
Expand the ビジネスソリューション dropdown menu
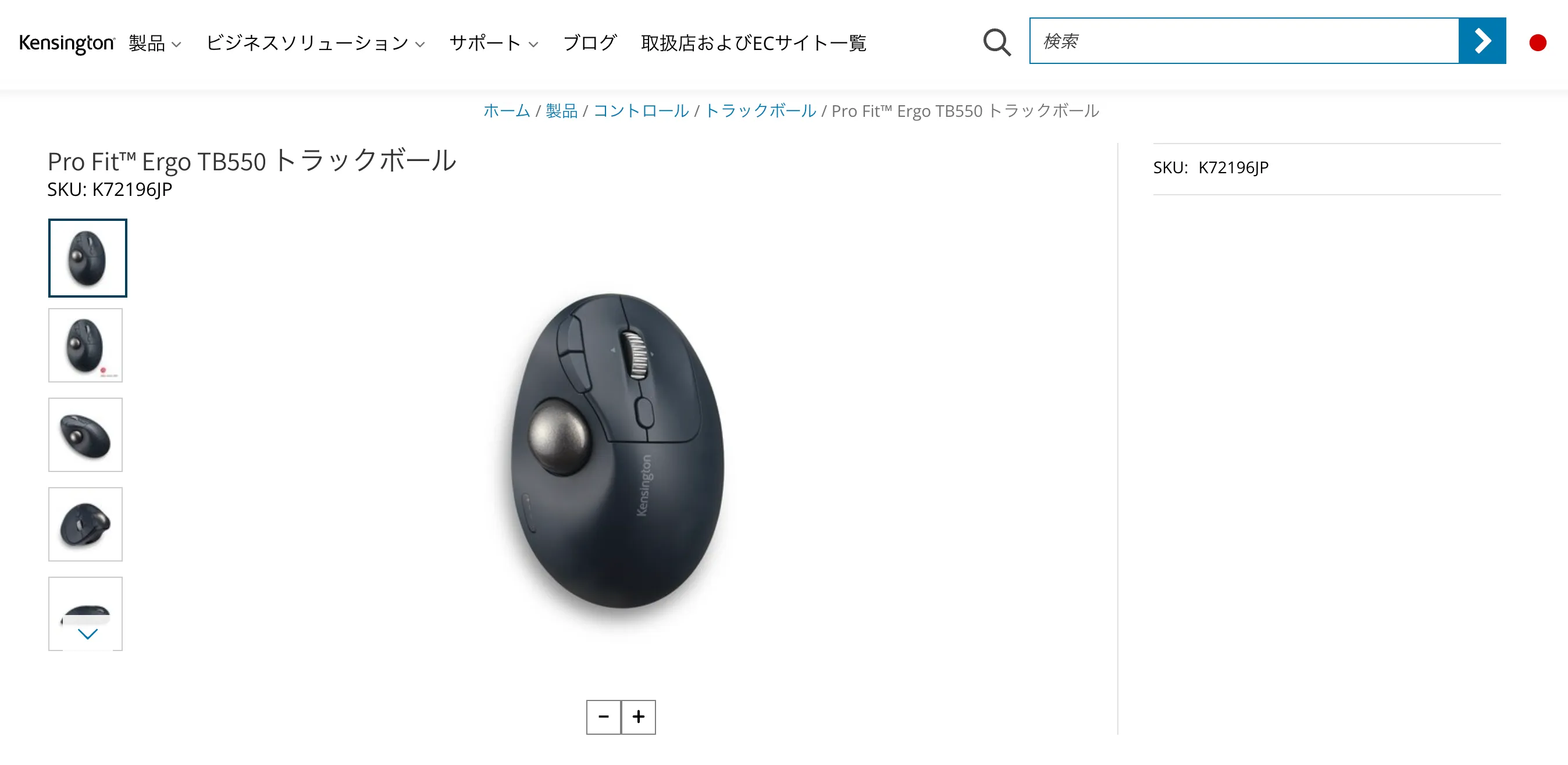tap(315, 43)
